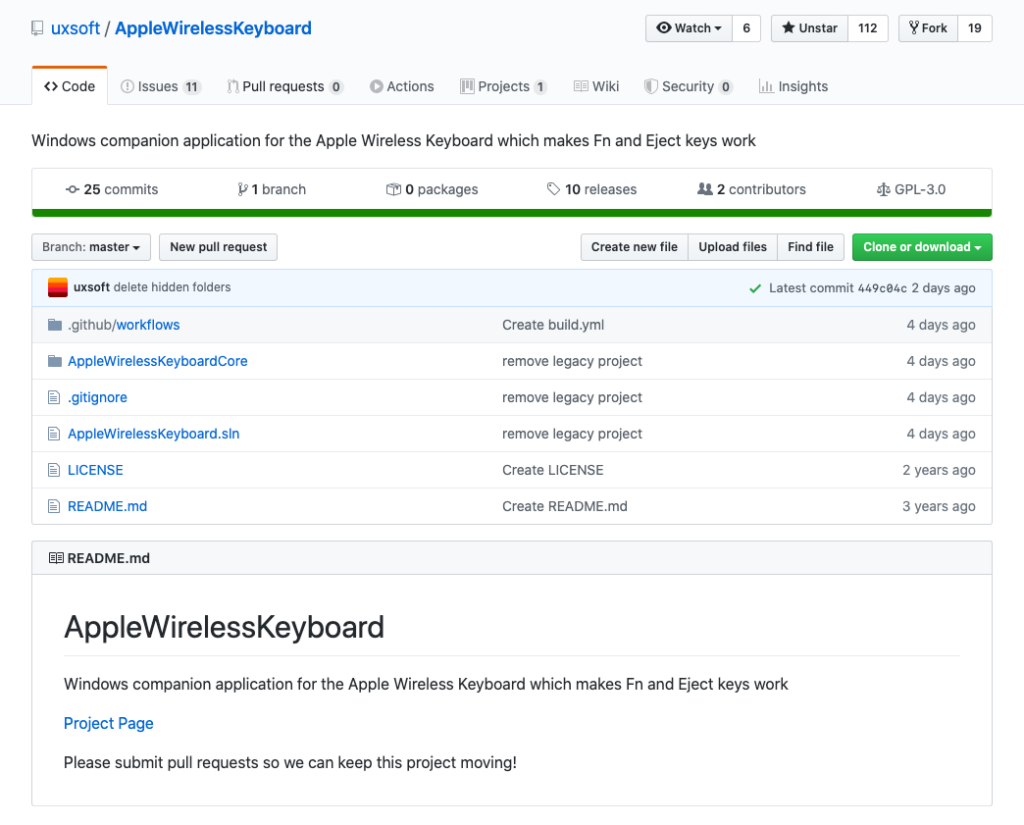Click the branch icon next to 1 branch
The width and height of the screenshot is (1024, 825).
pyautogui.click(x=242, y=189)
